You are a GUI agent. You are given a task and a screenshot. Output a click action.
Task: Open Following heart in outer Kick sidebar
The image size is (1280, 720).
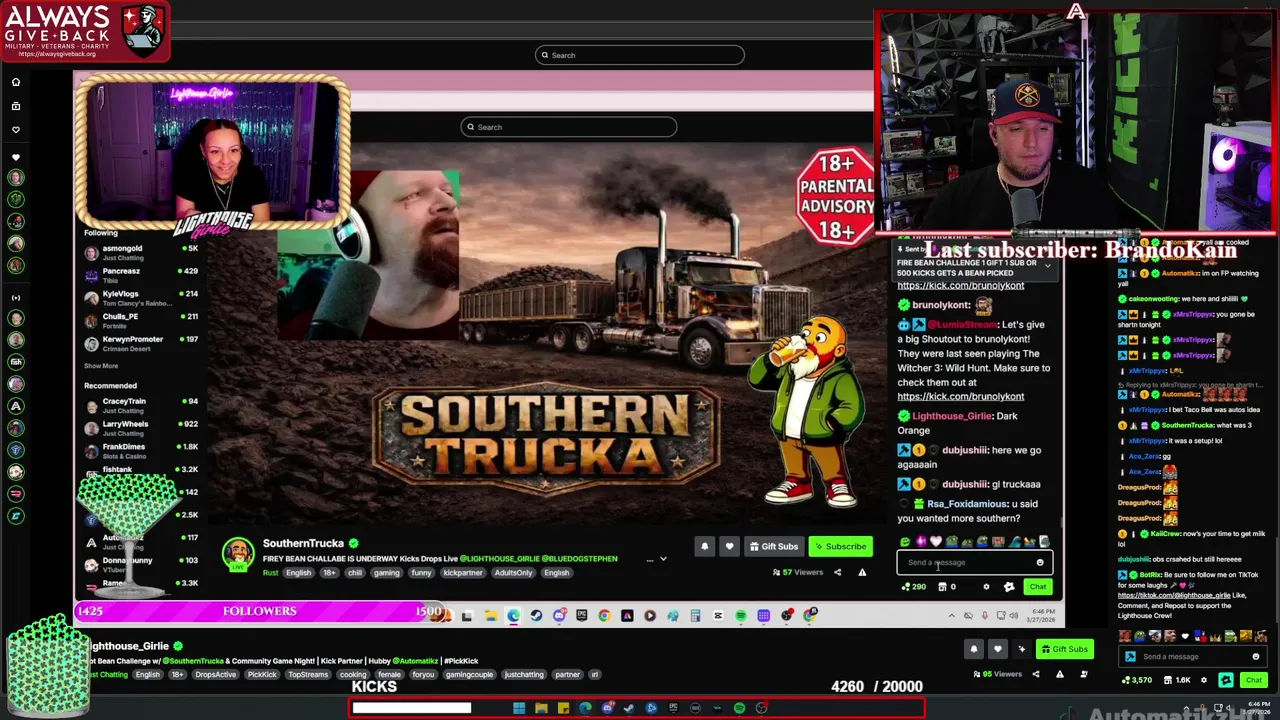[x=16, y=130]
